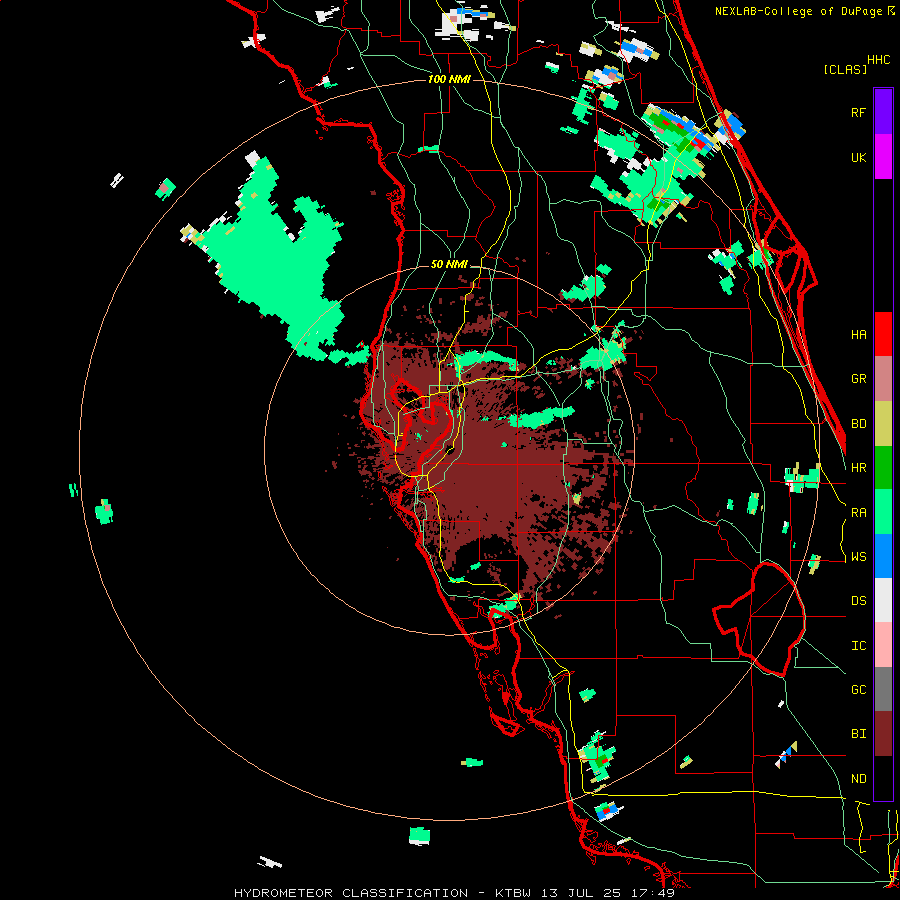Click the HA red legend color swatch
Screen dimensions: 900x900
click(883, 334)
